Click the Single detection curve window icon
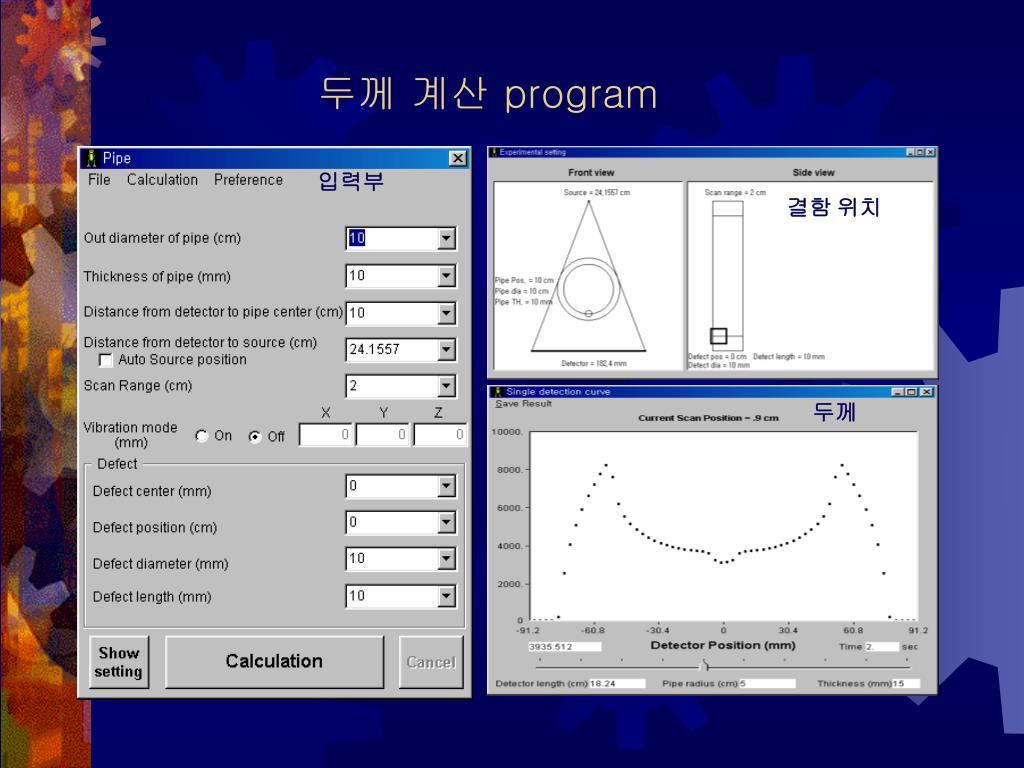Image resolution: width=1024 pixels, height=768 pixels. [x=498, y=392]
